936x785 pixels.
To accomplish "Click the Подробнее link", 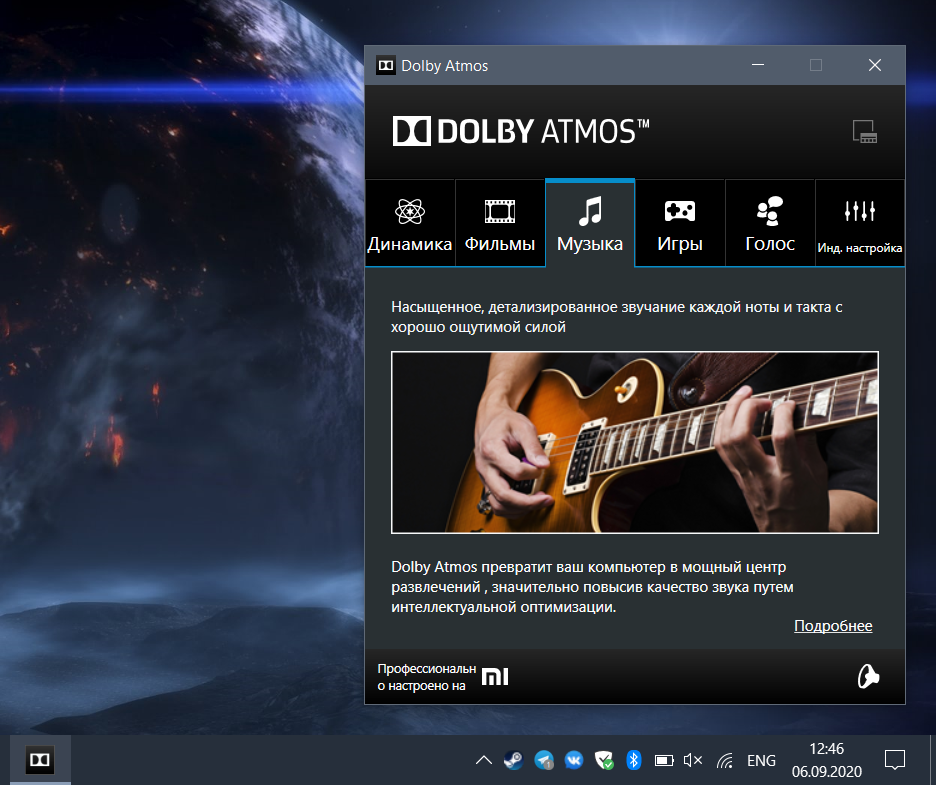I will pos(833,626).
